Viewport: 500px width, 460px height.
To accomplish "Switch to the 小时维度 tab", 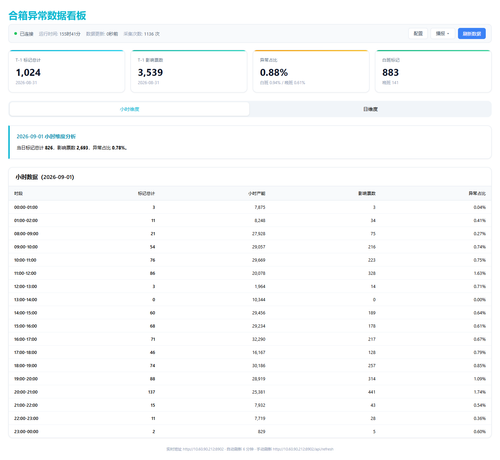I will 129,109.
